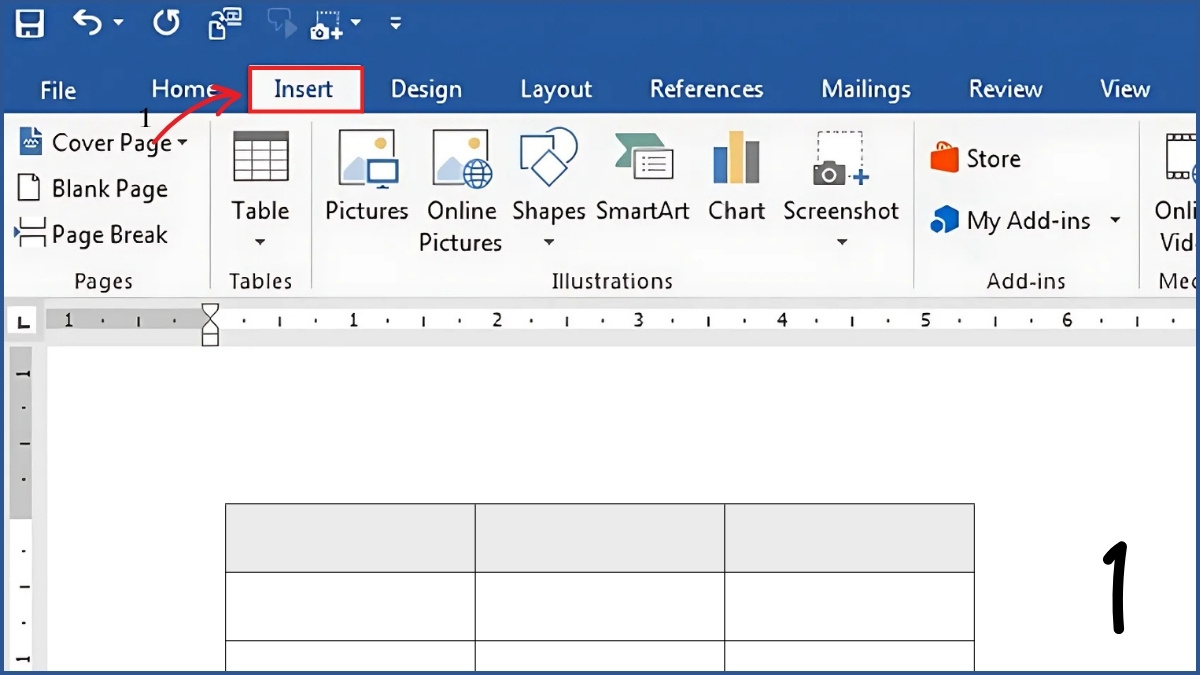Image resolution: width=1200 pixels, height=675 pixels.
Task: Expand the Screenshot dropdown arrow
Action: (x=841, y=242)
